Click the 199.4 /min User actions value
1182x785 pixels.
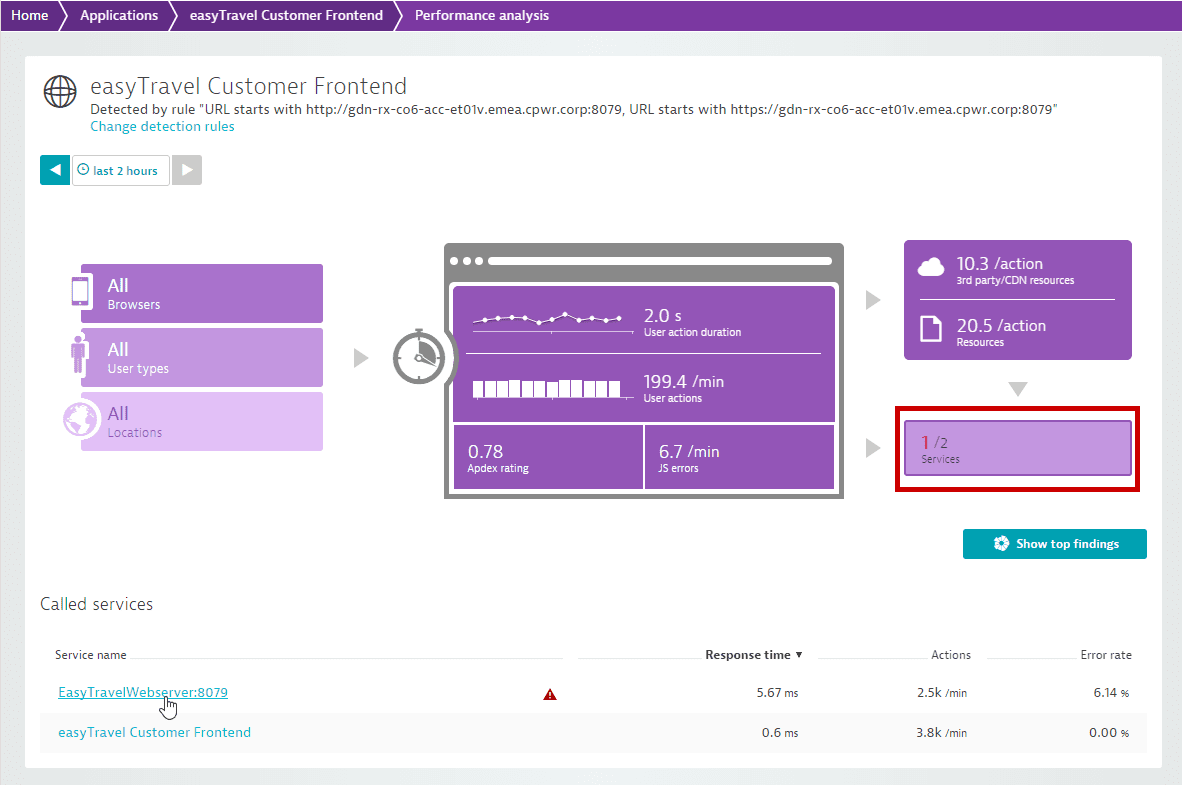(x=684, y=382)
